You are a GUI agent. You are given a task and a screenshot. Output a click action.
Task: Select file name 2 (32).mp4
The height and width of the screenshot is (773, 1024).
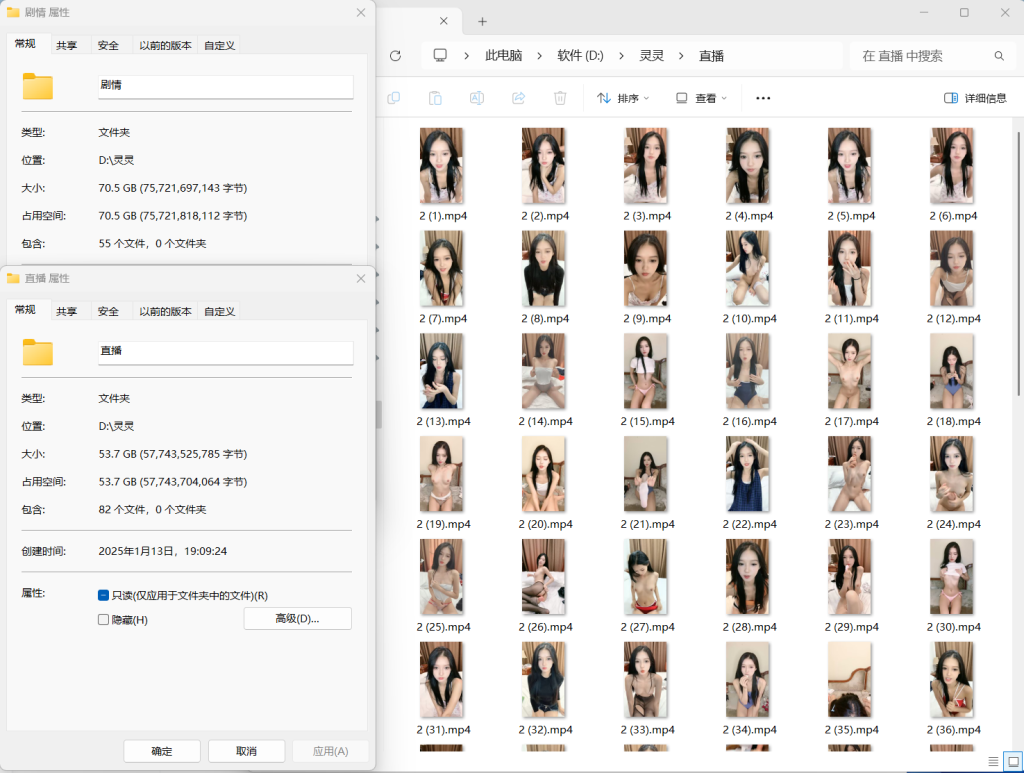pyautogui.click(x=545, y=730)
